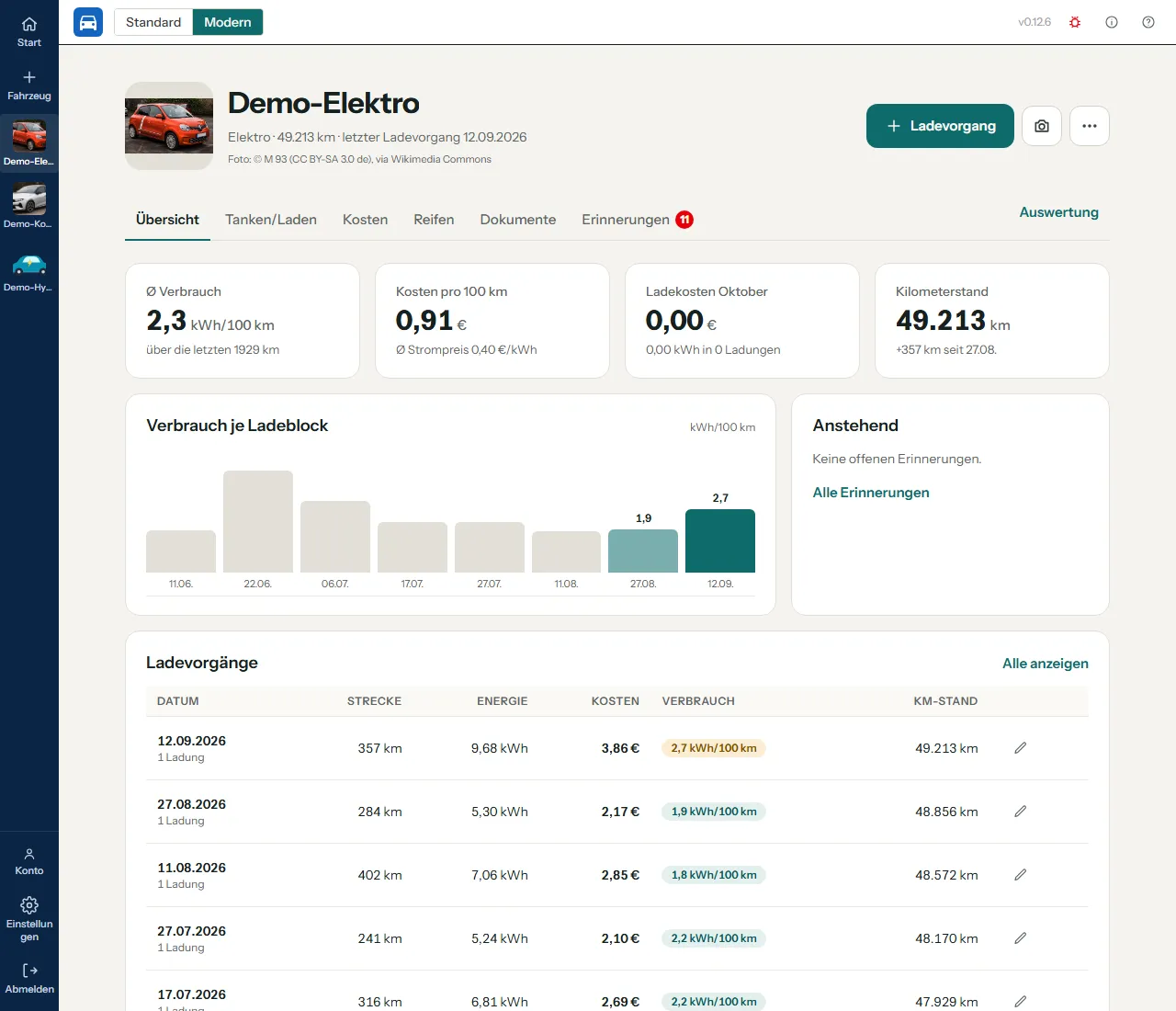The image size is (1176, 1011).
Task: Edit the 11.08.2026 charging entry pencil
Action: [1020, 875]
